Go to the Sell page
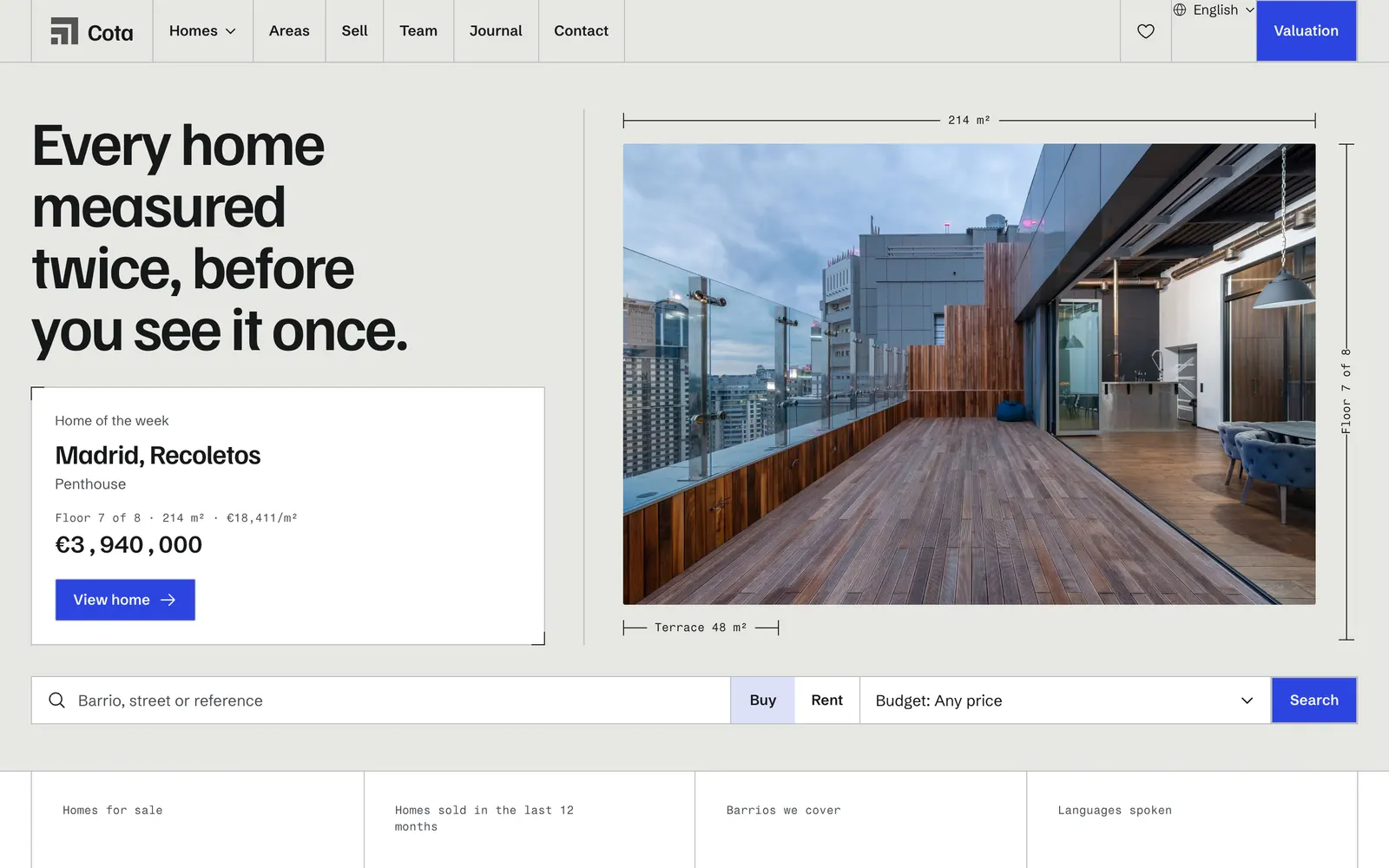This screenshot has height=868, width=1389. point(354,31)
